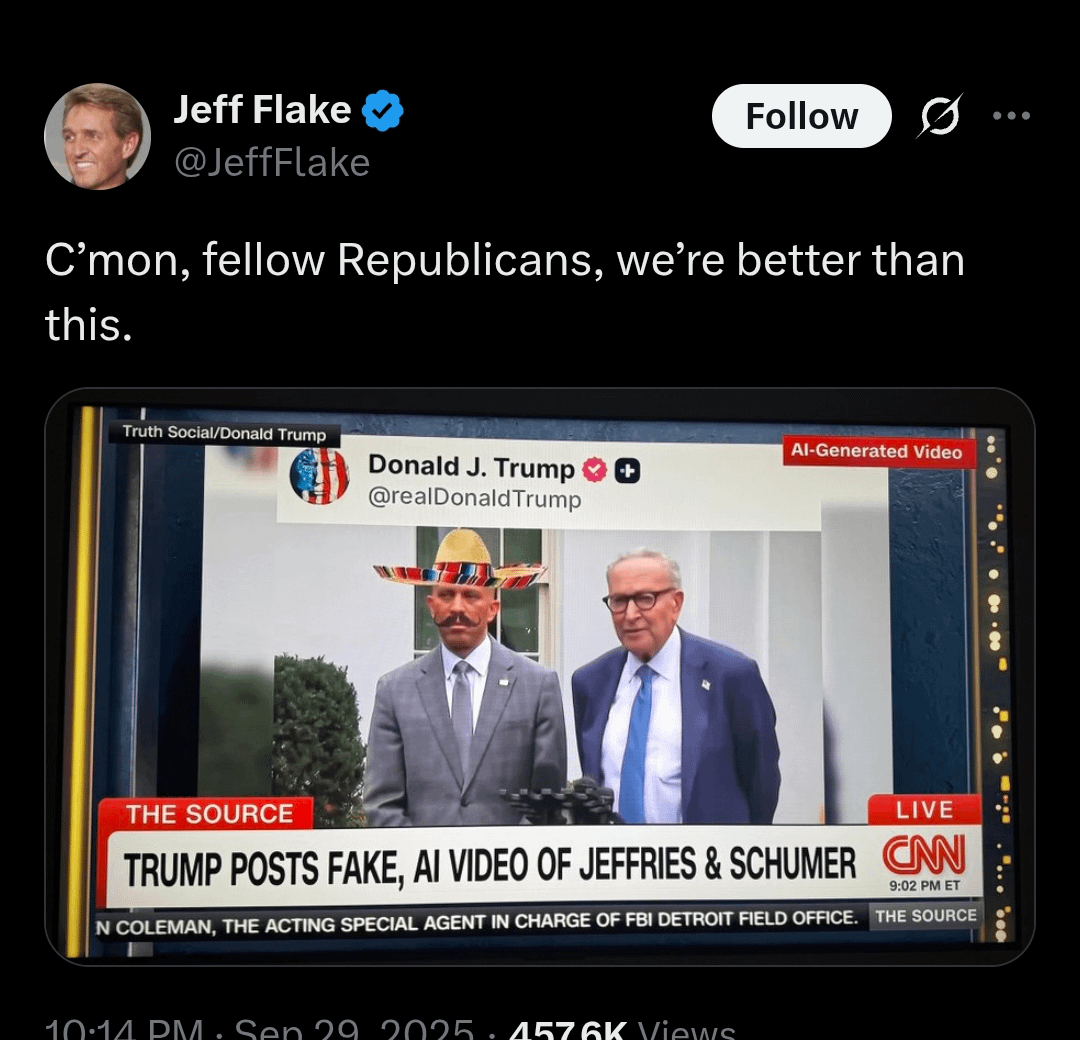Click the tweet text about fellow Republicans
This screenshot has width=1080, height=1040.
point(505,292)
